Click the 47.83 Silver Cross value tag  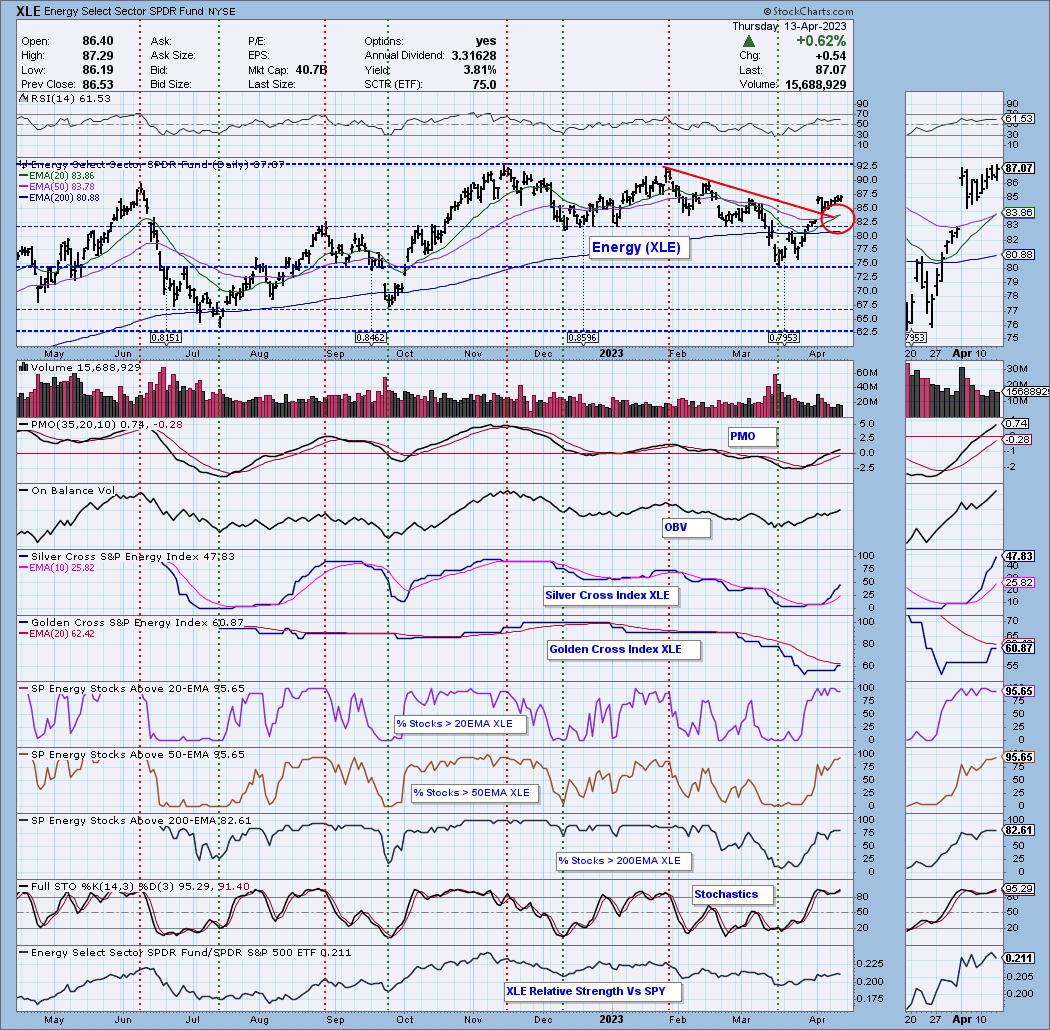[x=1019, y=557]
